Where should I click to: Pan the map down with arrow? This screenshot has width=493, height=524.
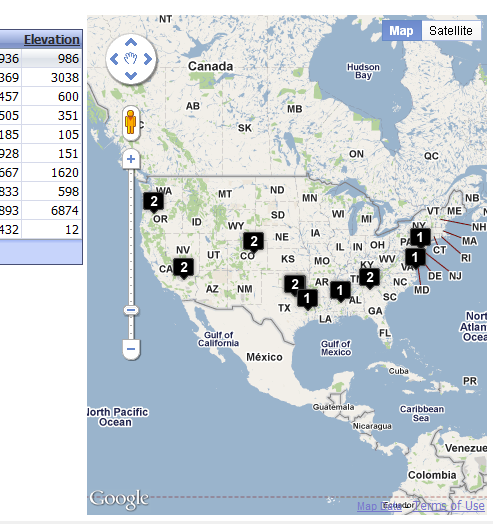click(x=131, y=76)
